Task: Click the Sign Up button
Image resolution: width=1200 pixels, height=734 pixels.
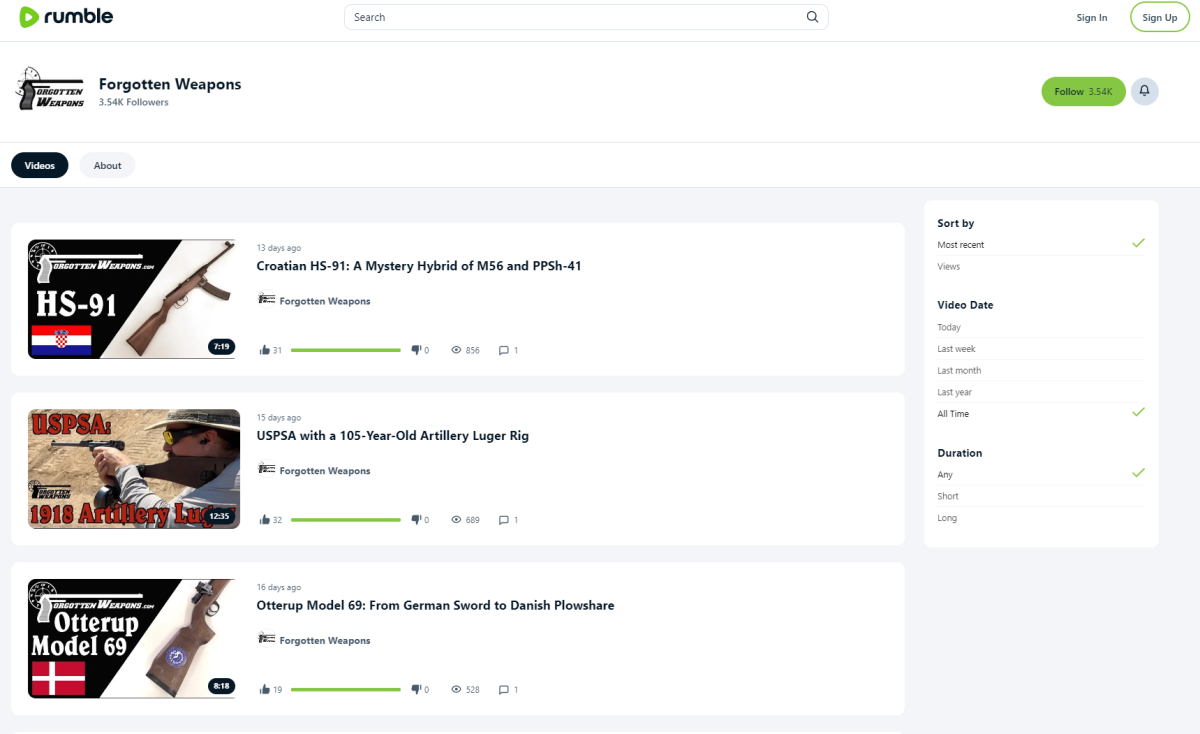Action: point(1159,17)
